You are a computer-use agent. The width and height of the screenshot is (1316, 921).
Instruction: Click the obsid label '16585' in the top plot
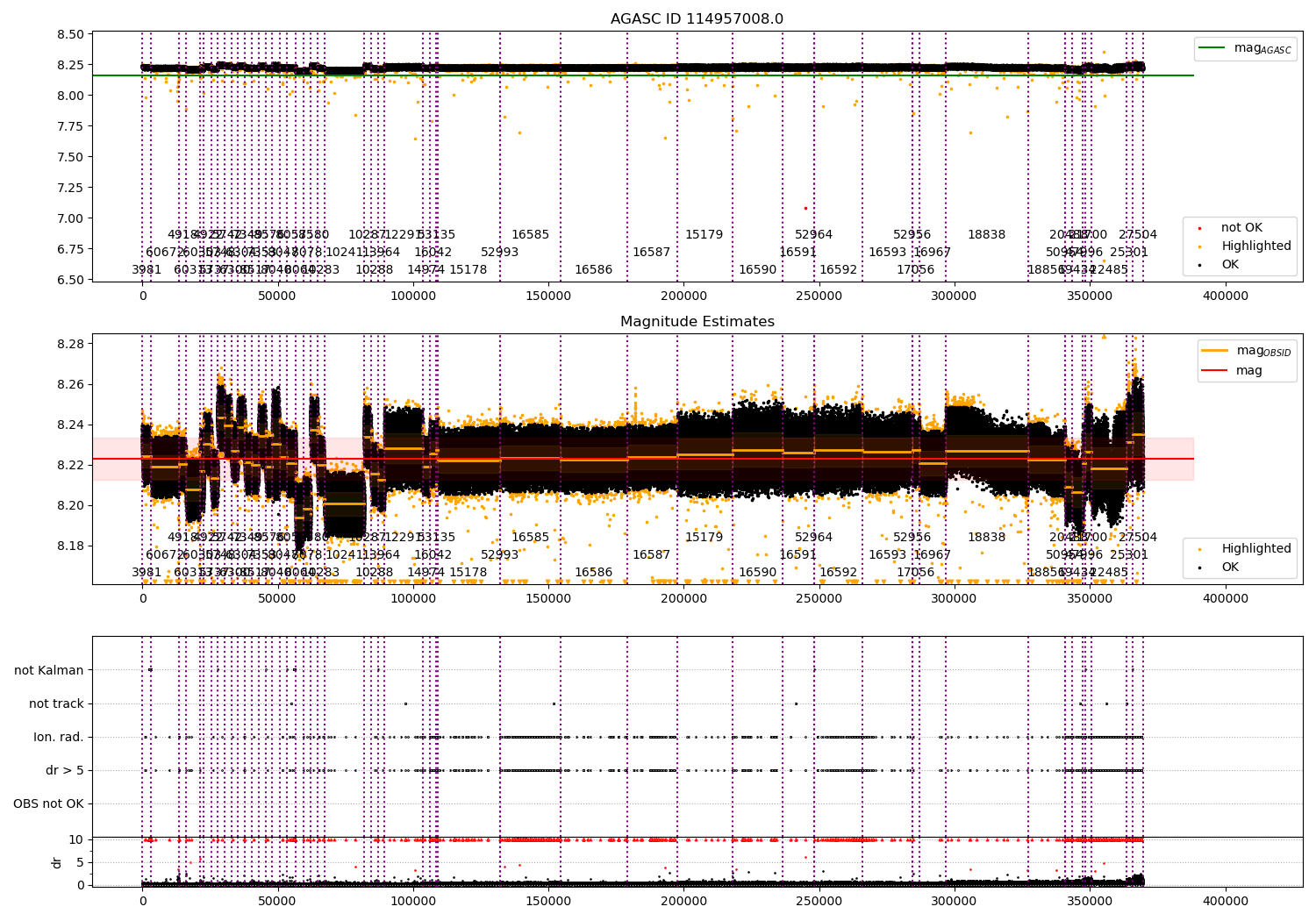pyautogui.click(x=530, y=235)
